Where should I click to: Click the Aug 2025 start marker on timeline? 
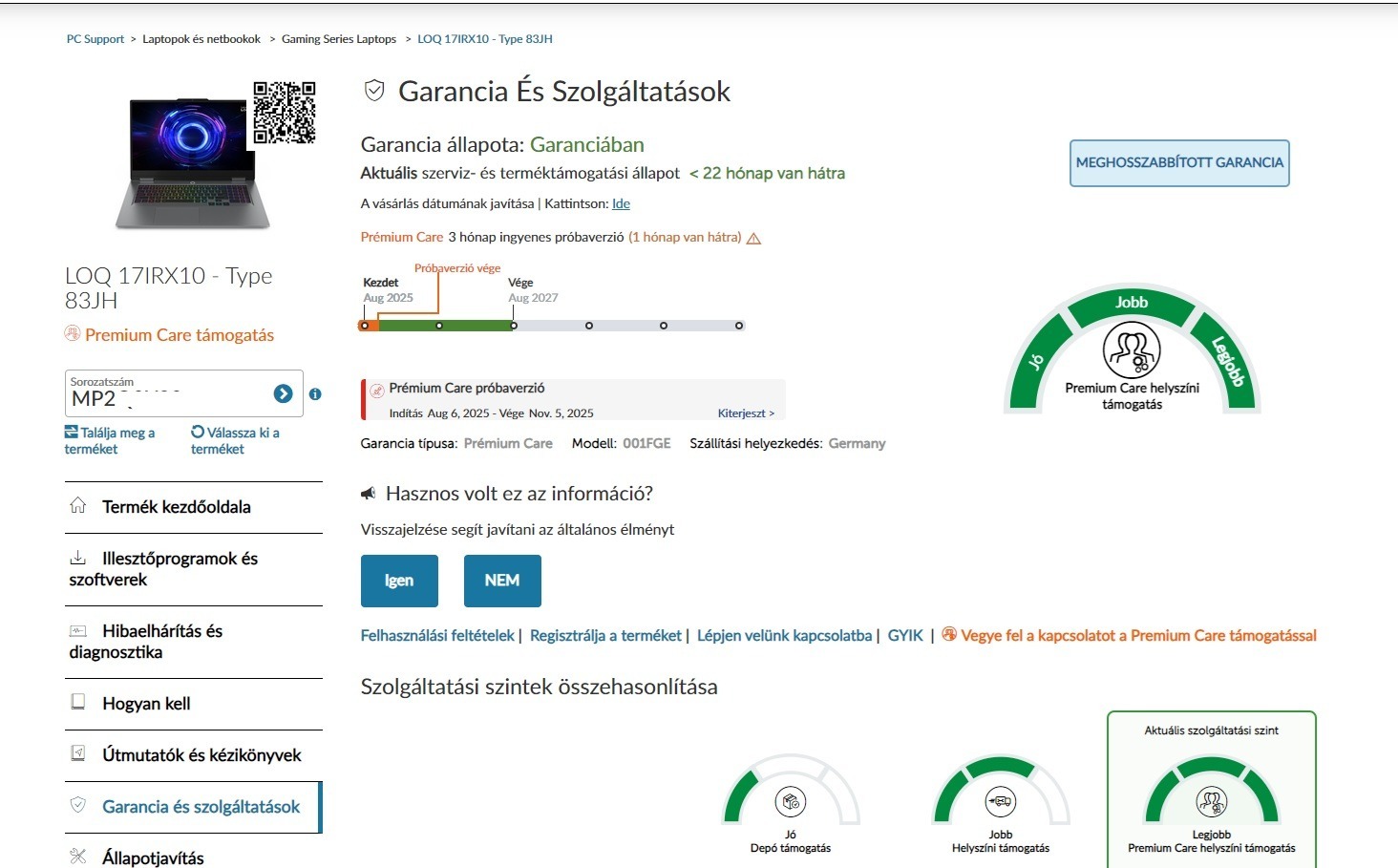point(365,326)
